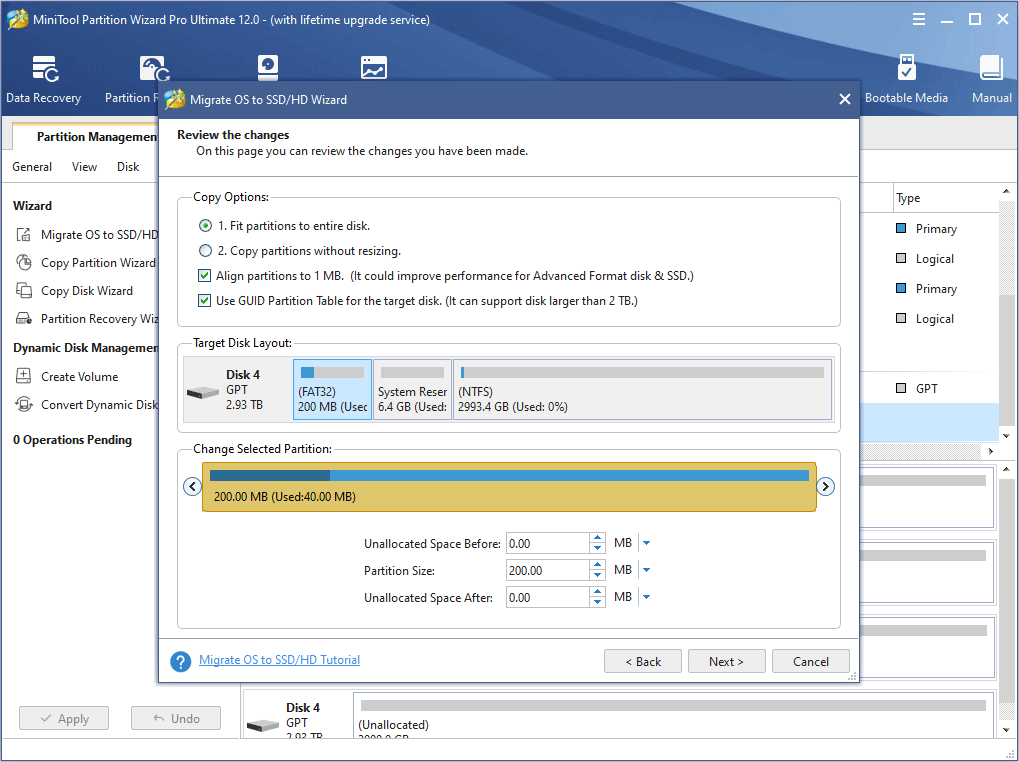This screenshot has width=1019, height=762.
Task: Increase Unallocated Space After with up stepper
Action: click(x=597, y=592)
